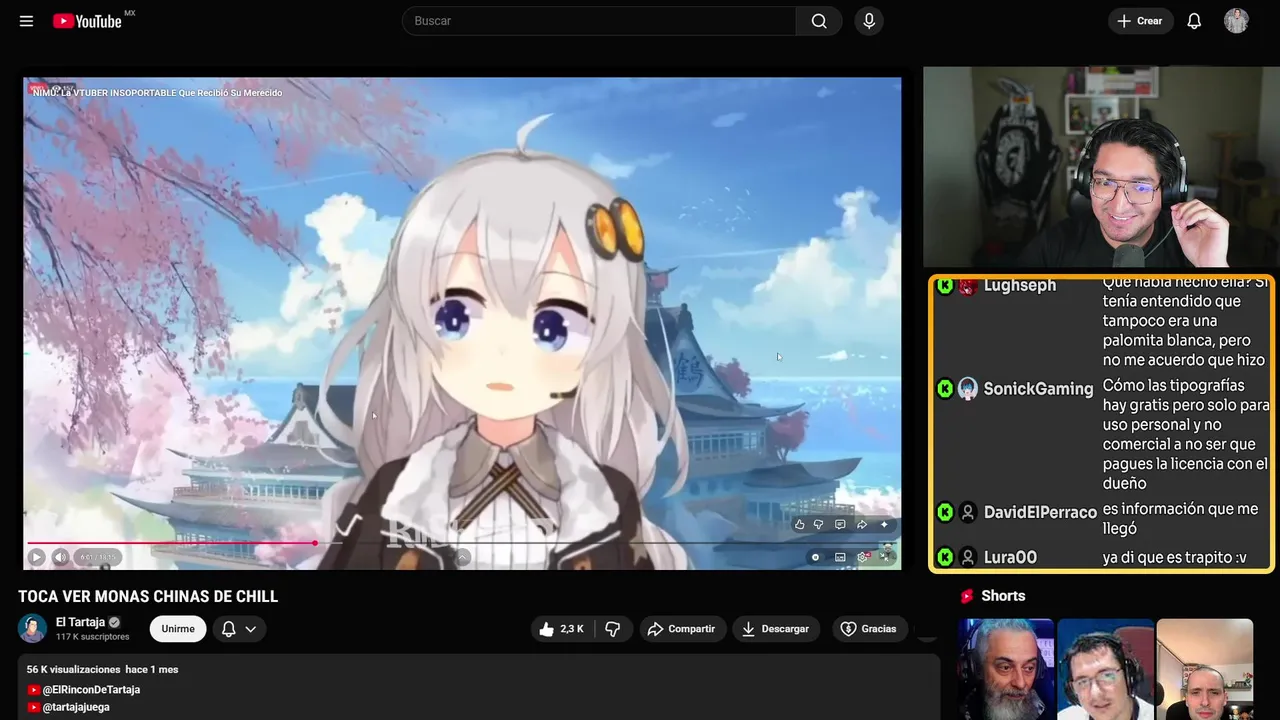Click the Lughseph username in chat
Screen dimensions: 1280x720
point(1020,286)
